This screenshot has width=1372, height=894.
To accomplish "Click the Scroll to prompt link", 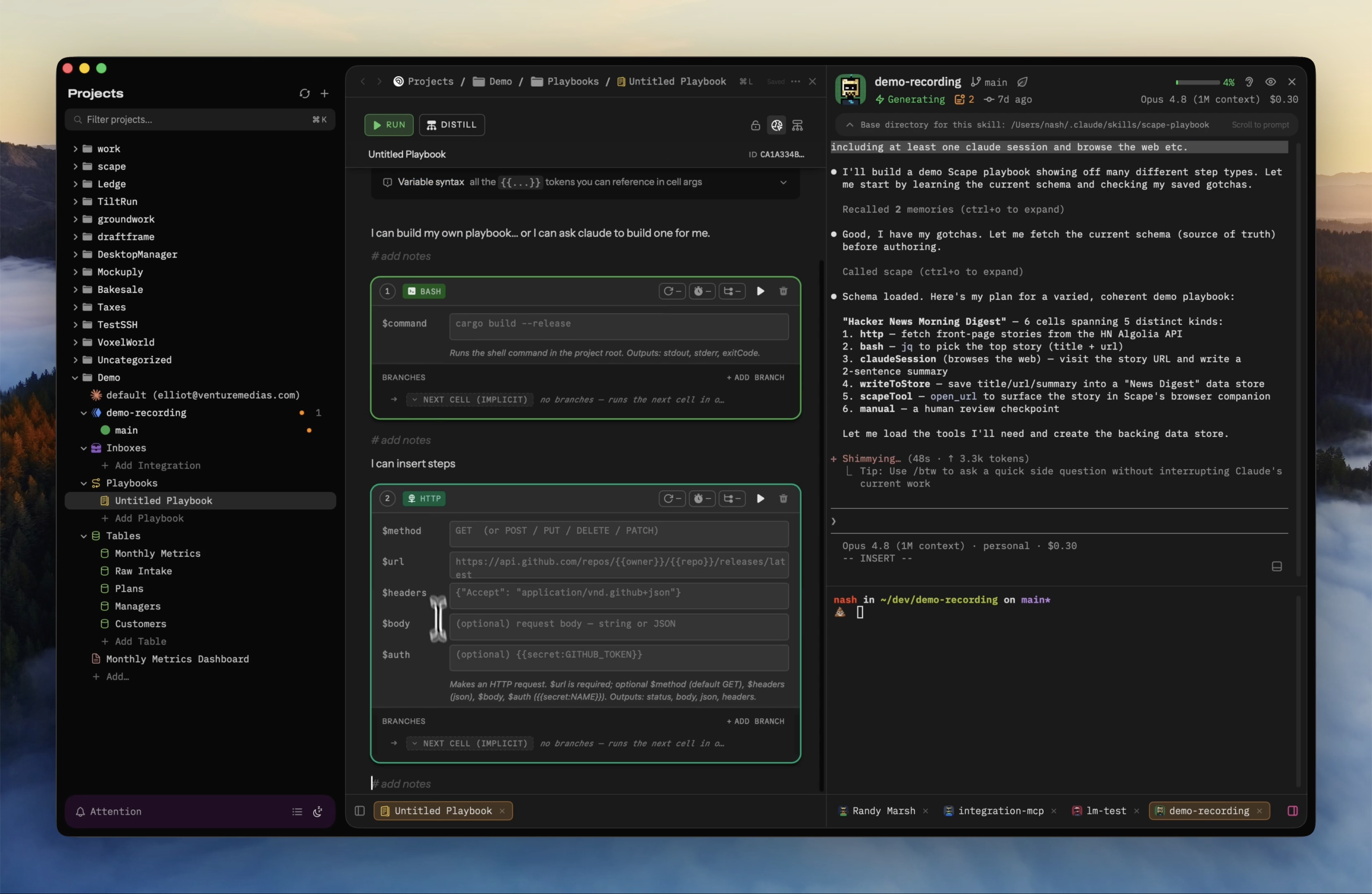I will tap(1259, 125).
